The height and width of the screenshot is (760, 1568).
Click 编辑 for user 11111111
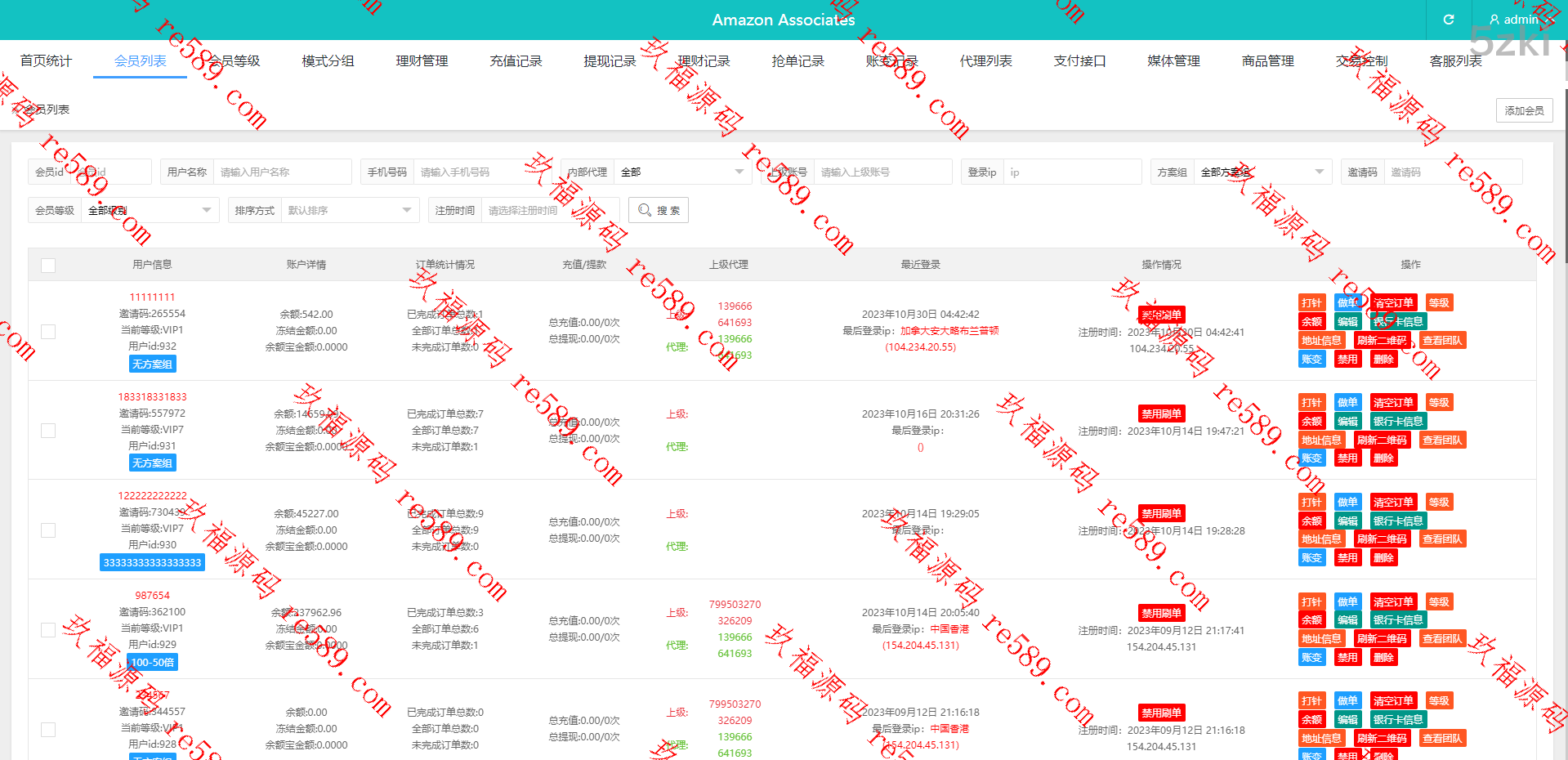coord(1347,322)
